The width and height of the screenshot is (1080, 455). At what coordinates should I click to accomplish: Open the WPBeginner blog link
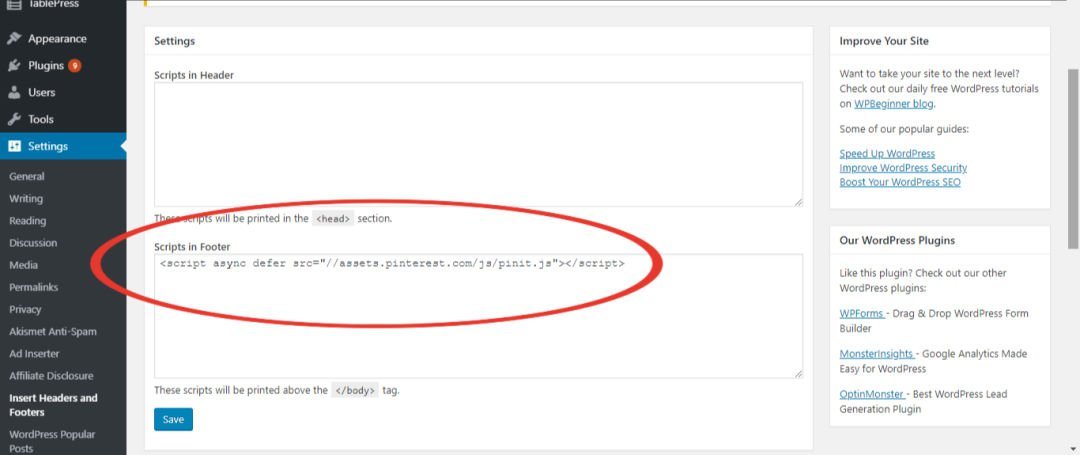(893, 104)
